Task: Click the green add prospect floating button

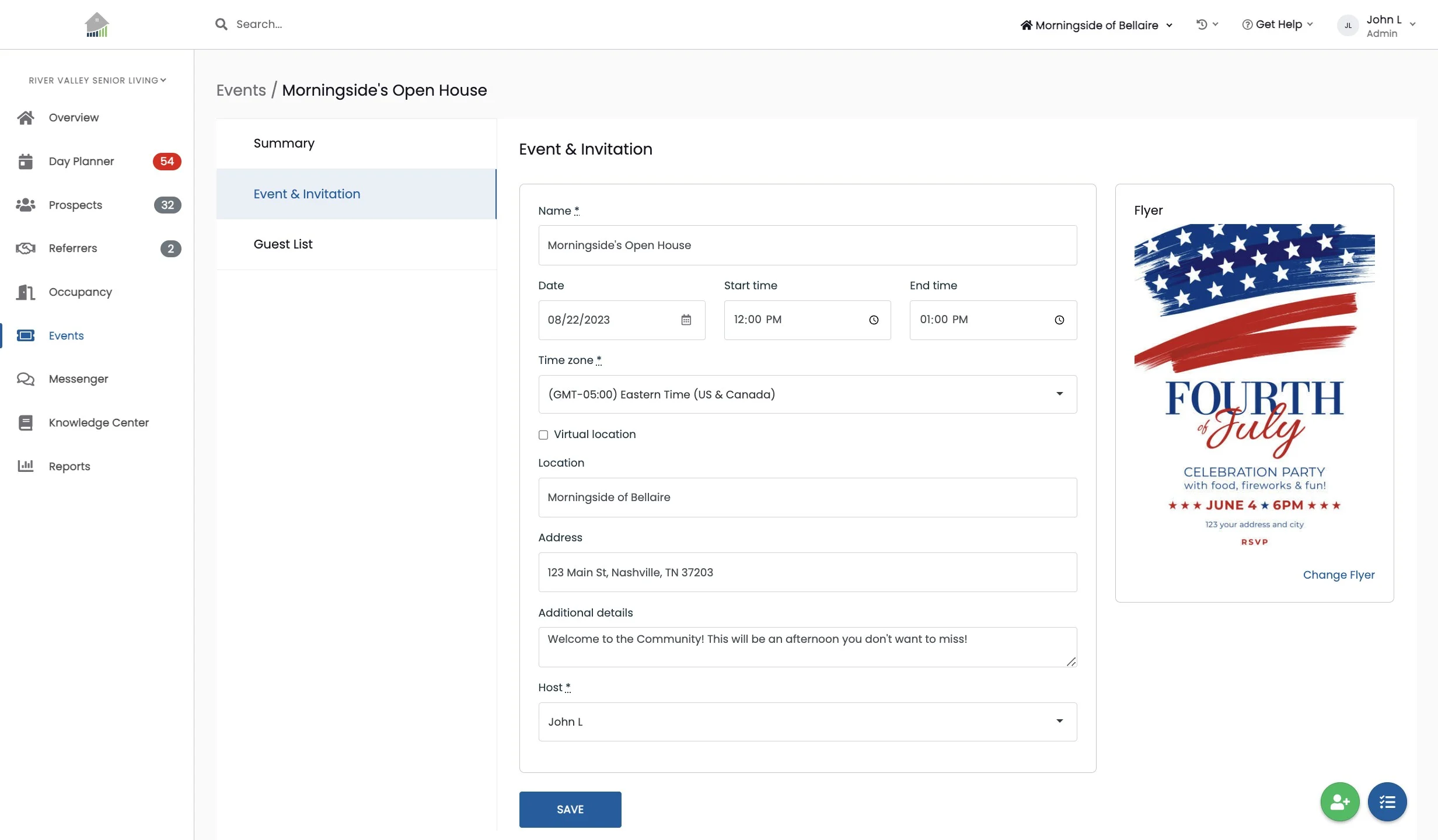Action: (1339, 801)
